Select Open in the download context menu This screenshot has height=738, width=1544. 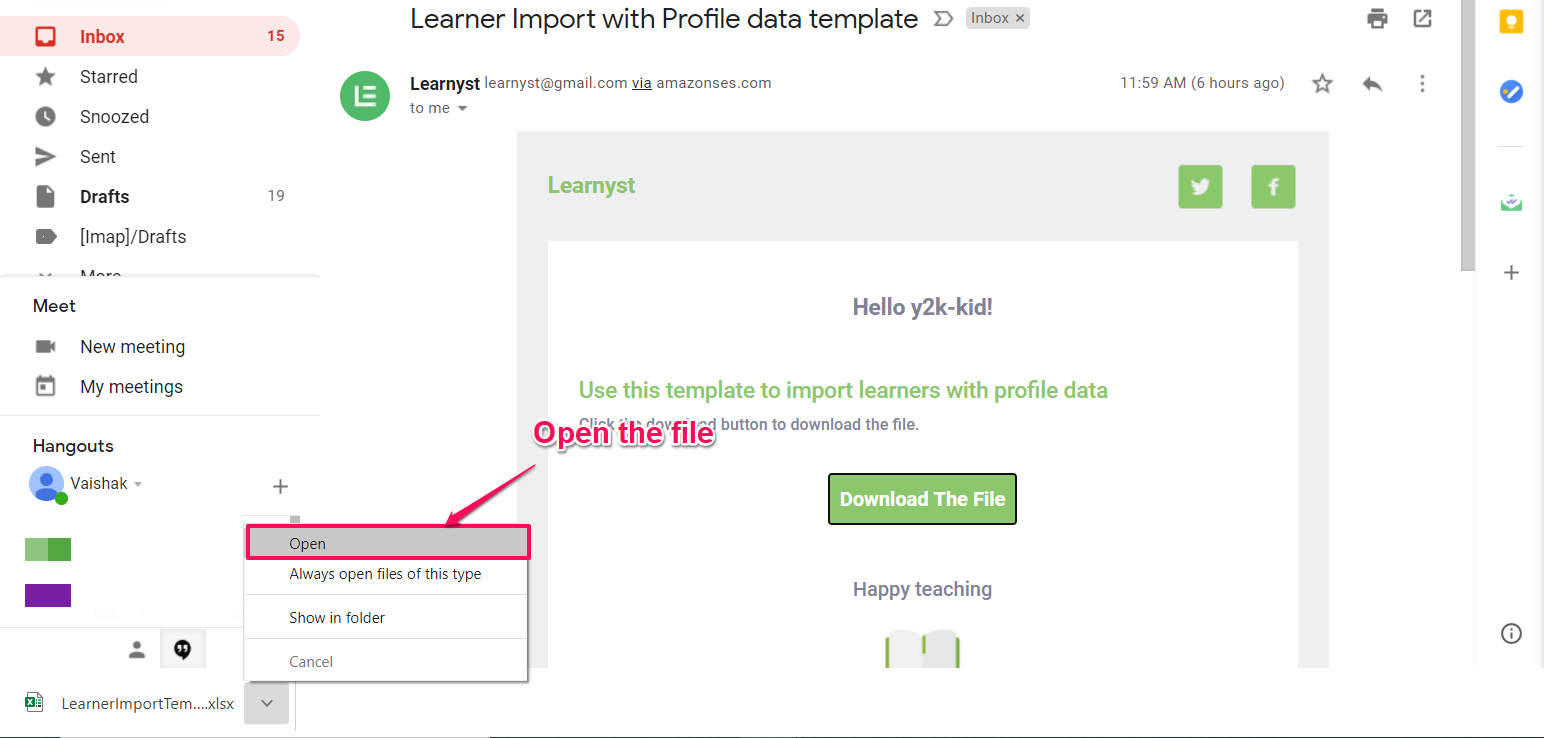click(x=387, y=543)
